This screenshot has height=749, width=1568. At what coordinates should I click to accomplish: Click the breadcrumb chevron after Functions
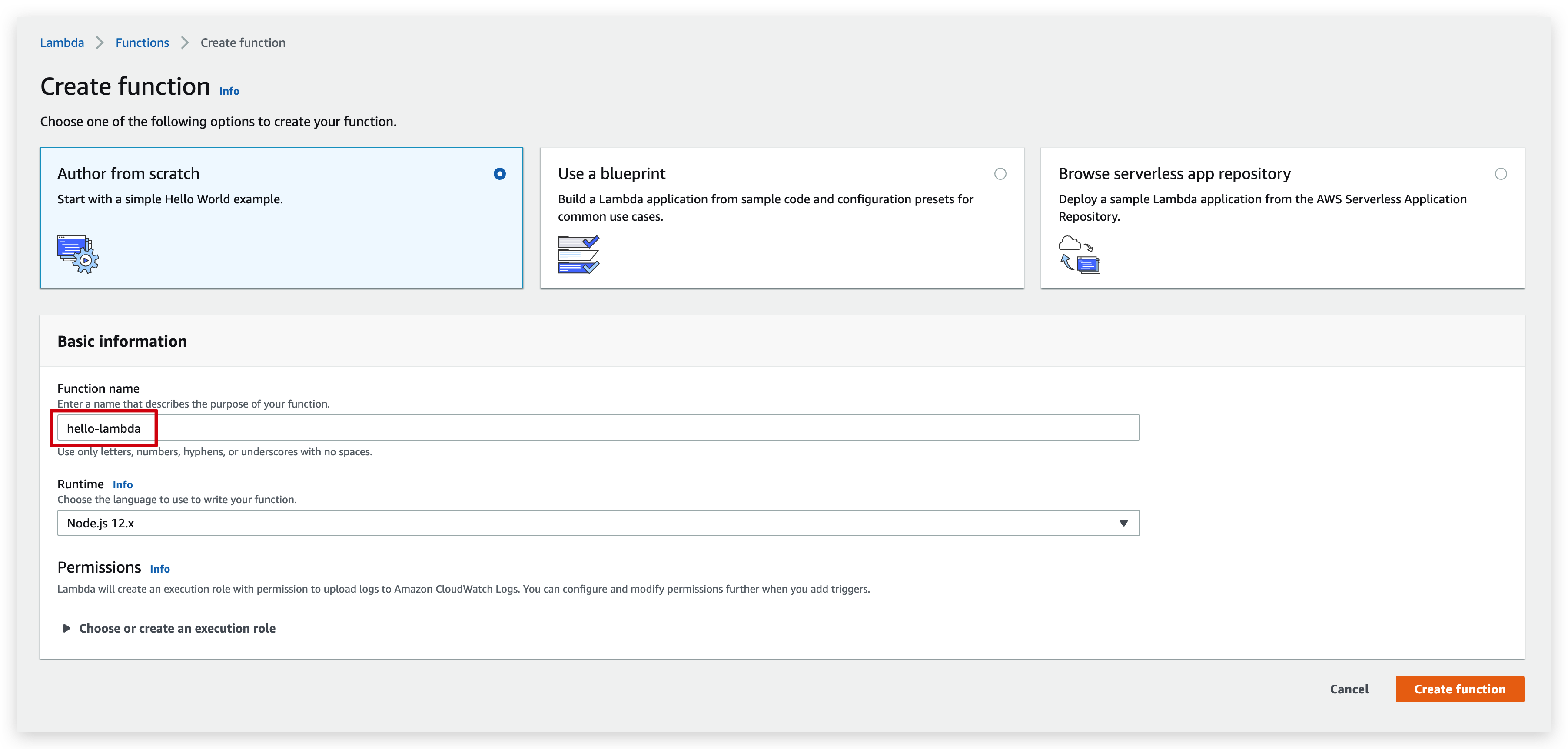tap(185, 43)
